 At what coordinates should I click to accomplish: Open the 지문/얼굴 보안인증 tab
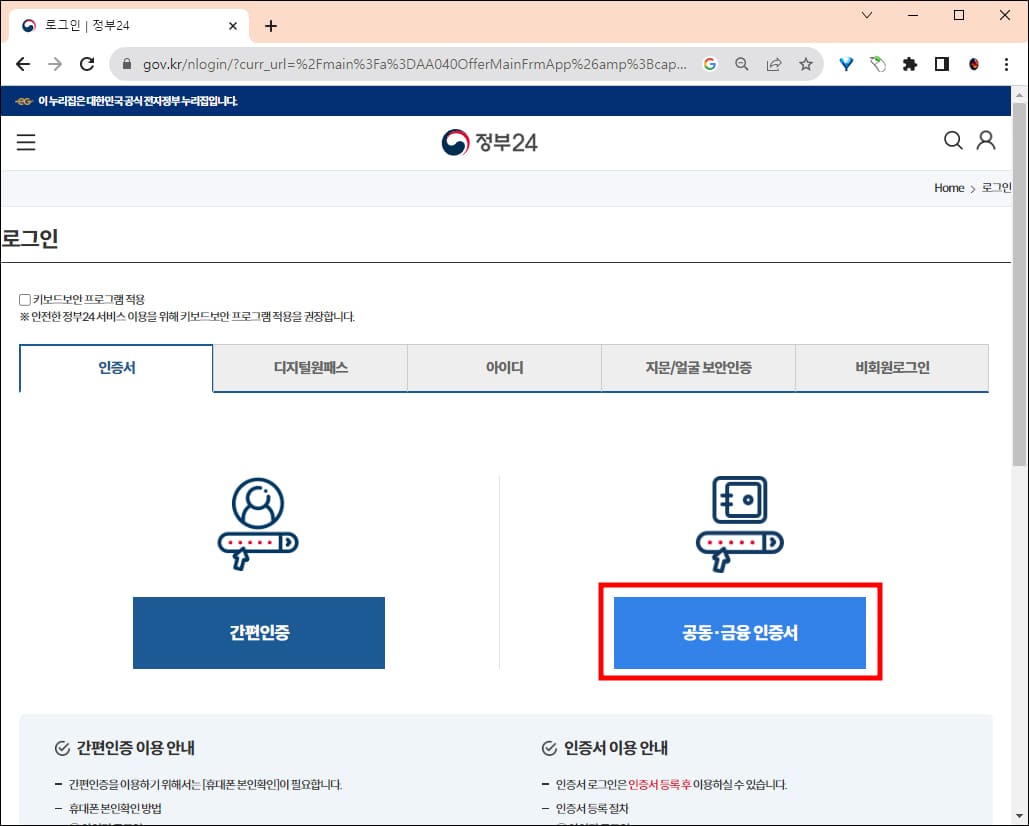pyautogui.click(x=697, y=368)
